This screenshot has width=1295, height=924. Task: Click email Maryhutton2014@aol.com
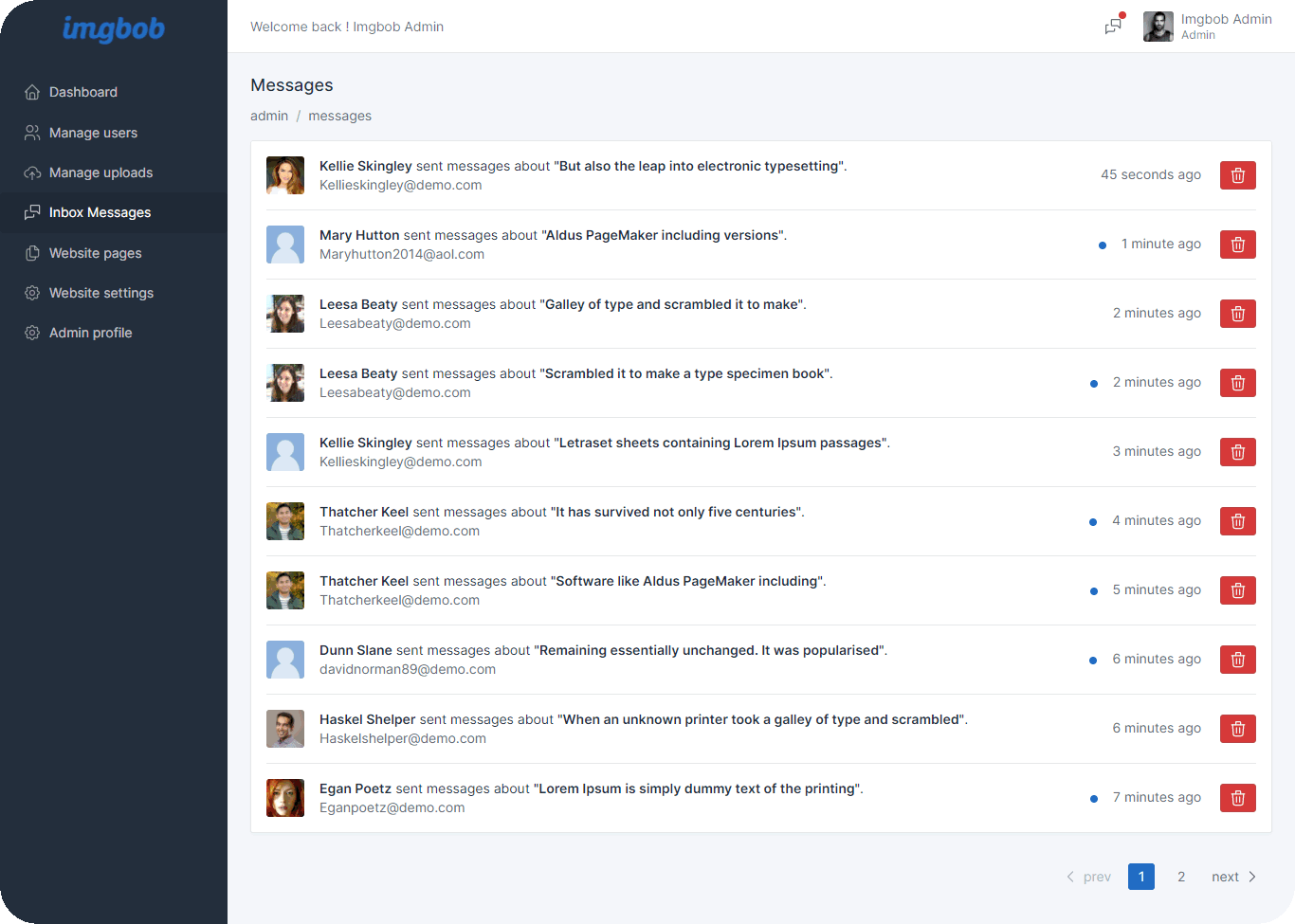point(402,254)
